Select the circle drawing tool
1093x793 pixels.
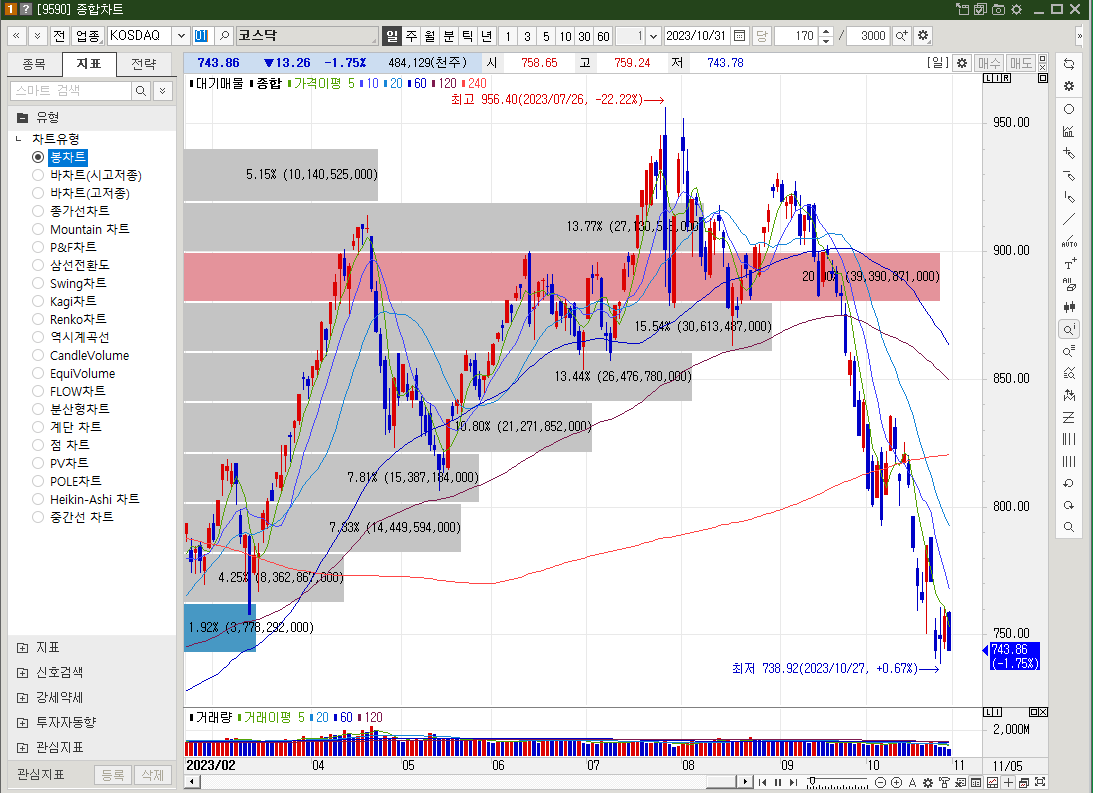point(1069,109)
